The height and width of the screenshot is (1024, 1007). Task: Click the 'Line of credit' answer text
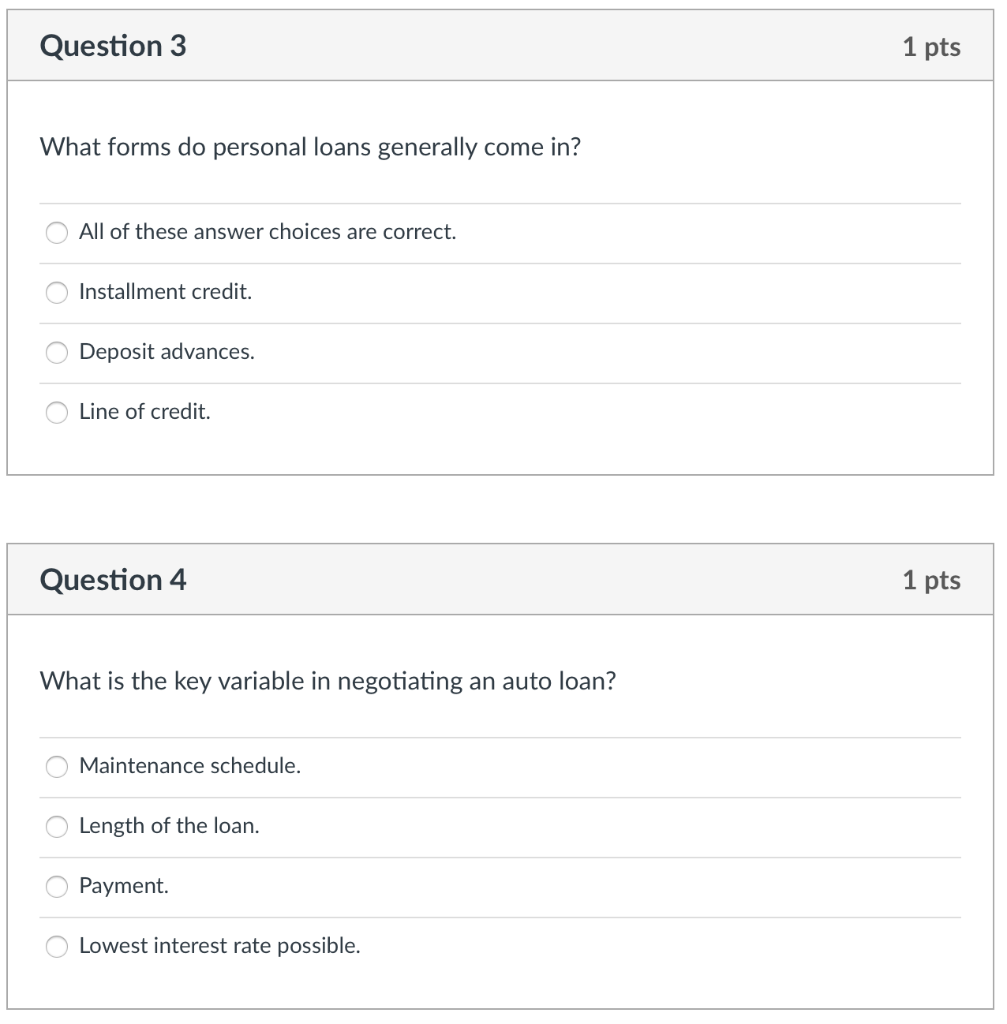click(x=145, y=412)
